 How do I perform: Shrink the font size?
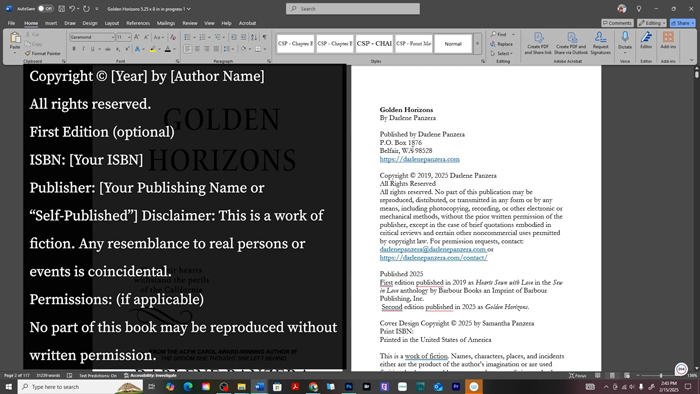[146, 37]
